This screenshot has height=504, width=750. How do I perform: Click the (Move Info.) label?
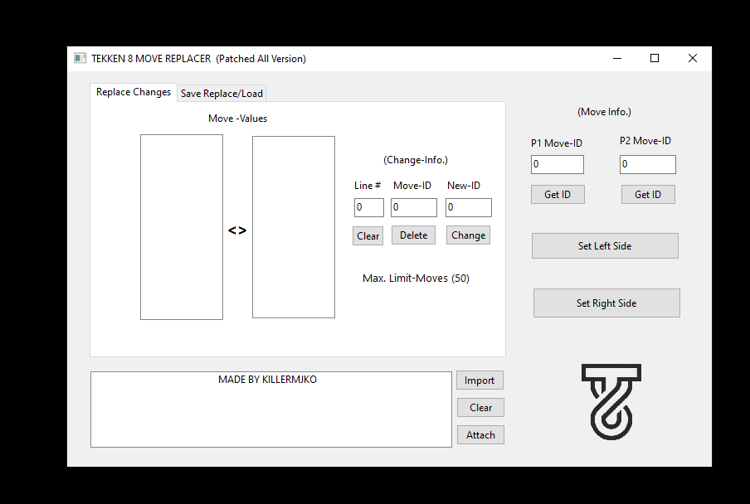(x=604, y=112)
